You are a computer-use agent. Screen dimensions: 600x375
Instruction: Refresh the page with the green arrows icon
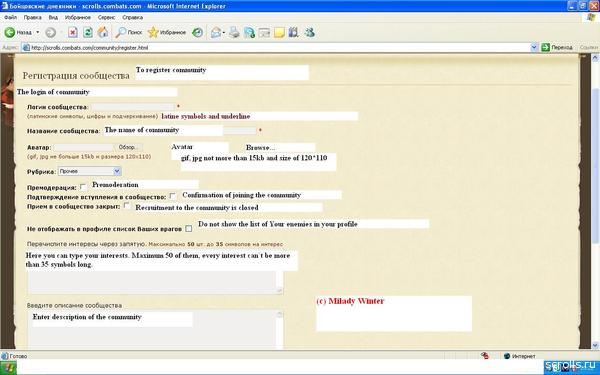click(x=88, y=33)
